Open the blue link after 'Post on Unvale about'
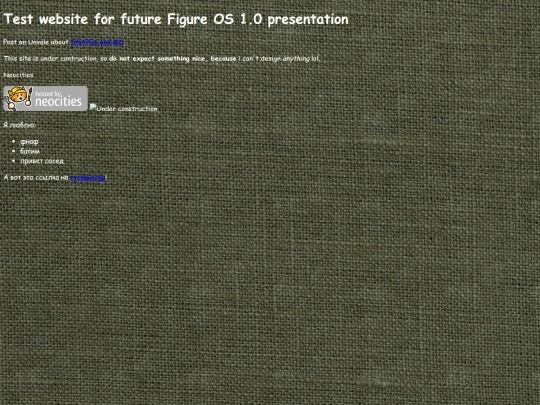The image size is (540, 405). [x=97, y=42]
